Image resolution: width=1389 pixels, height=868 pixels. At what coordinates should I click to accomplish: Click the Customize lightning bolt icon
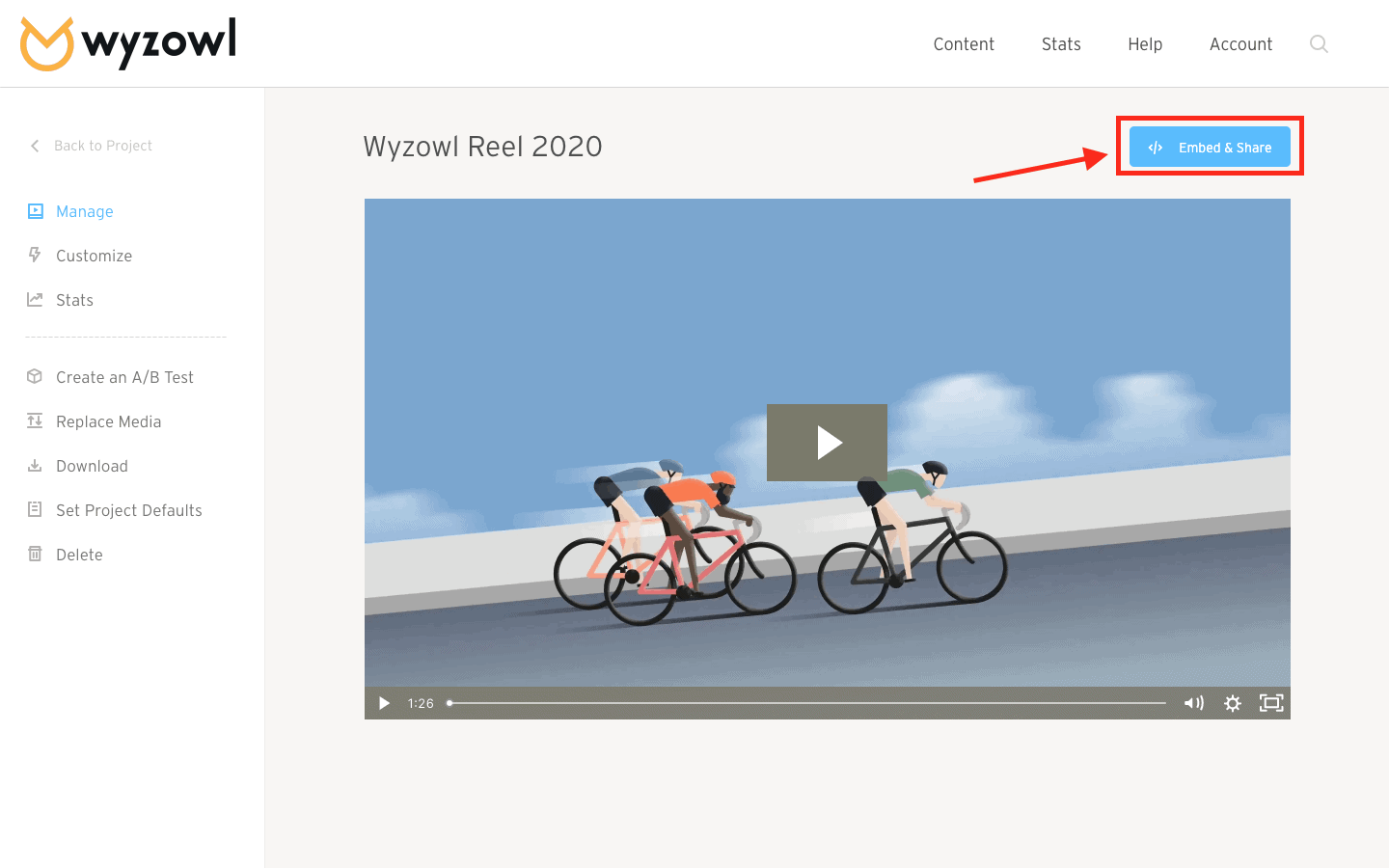tap(35, 255)
